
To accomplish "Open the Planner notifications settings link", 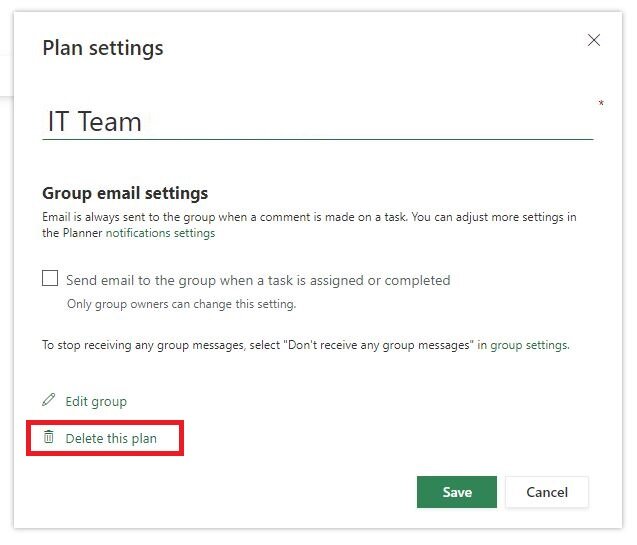I will coord(160,233).
